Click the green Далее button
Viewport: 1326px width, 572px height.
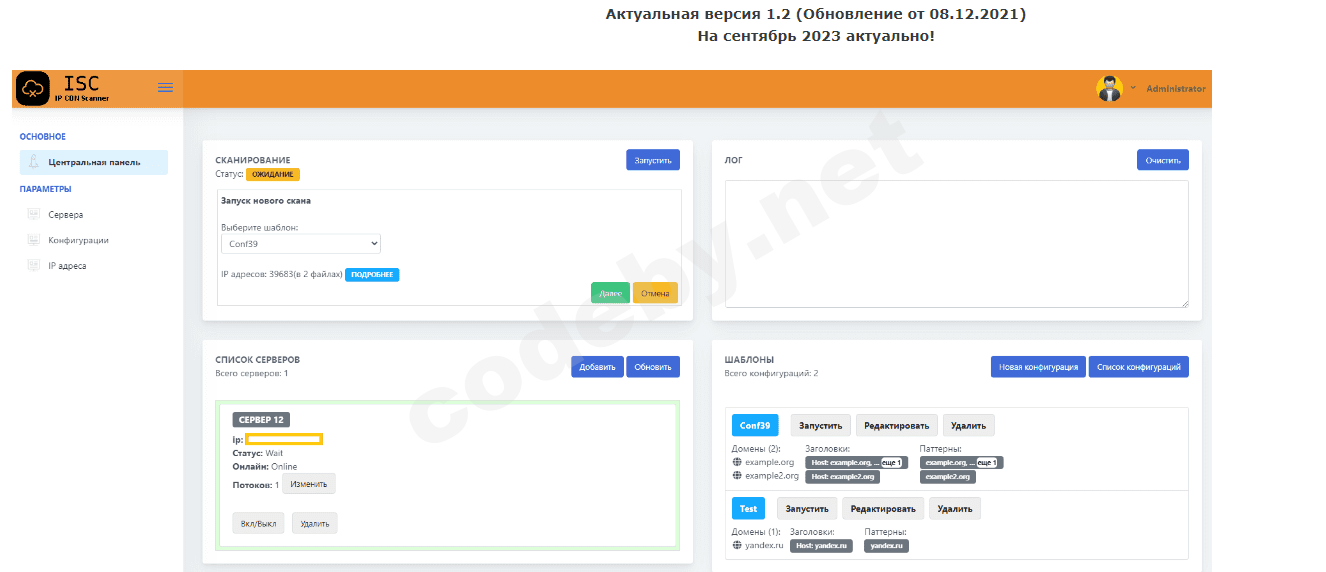click(610, 293)
